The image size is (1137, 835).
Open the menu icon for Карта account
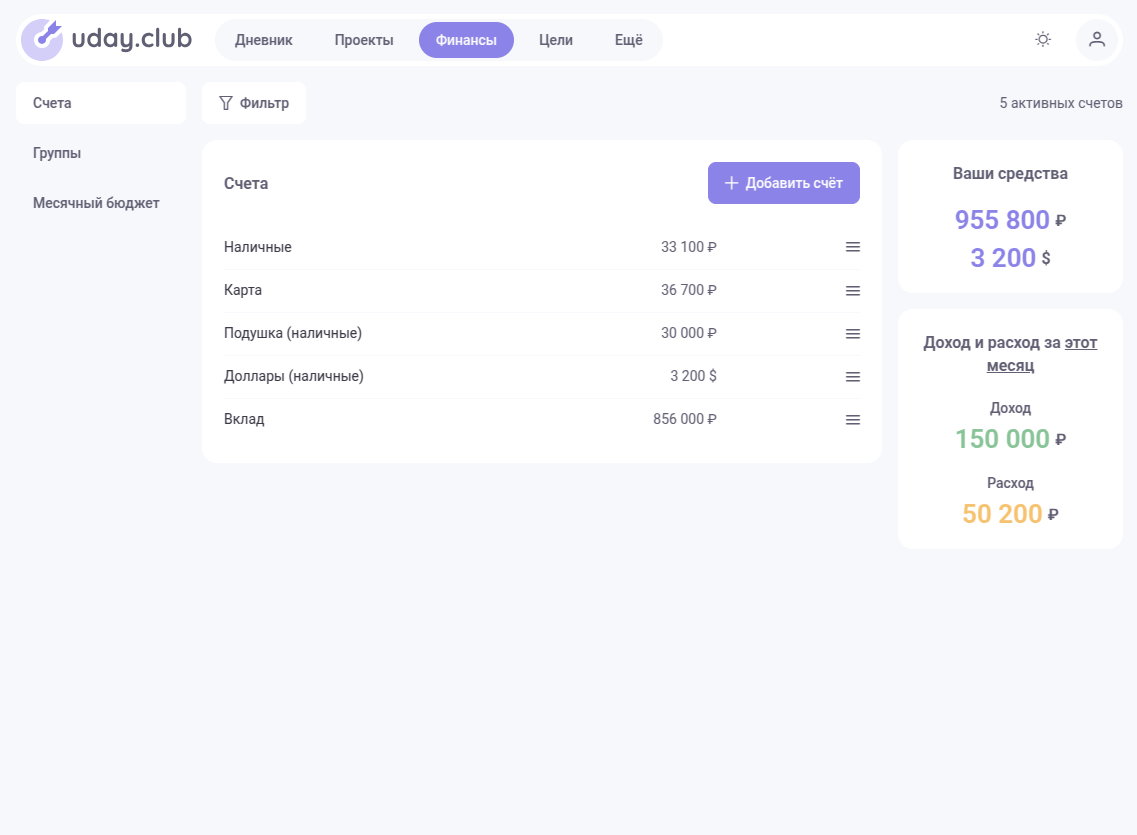click(853, 290)
